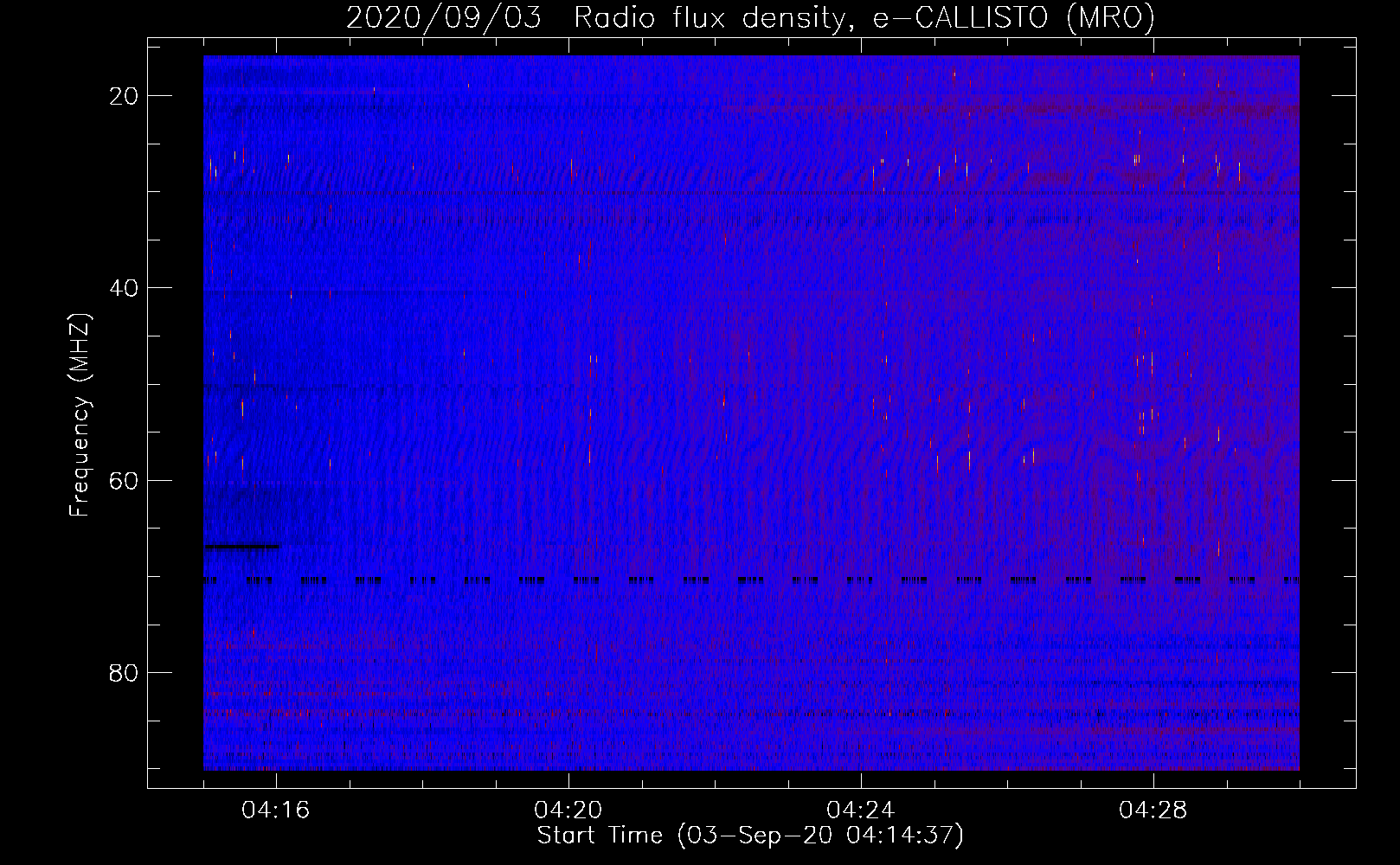
Task: Select the 'Frequency (MHZ)' y-axis label
Action: [80, 415]
